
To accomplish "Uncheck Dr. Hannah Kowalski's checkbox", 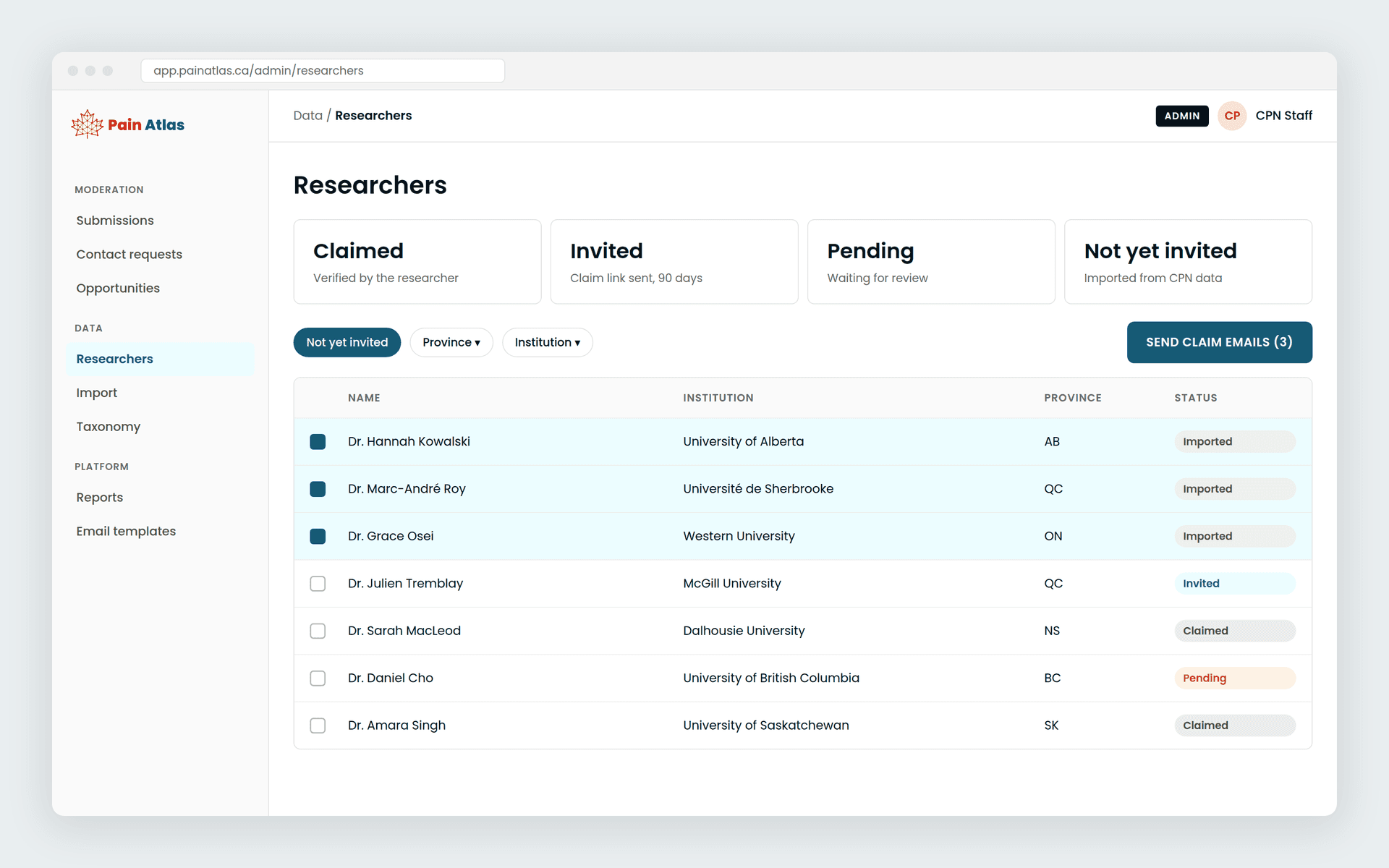I will click(318, 442).
